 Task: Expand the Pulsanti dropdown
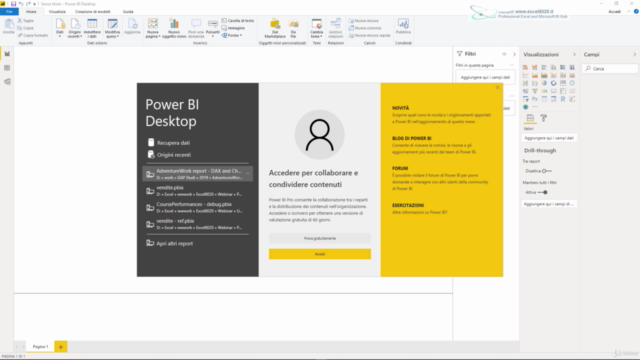[213, 36]
